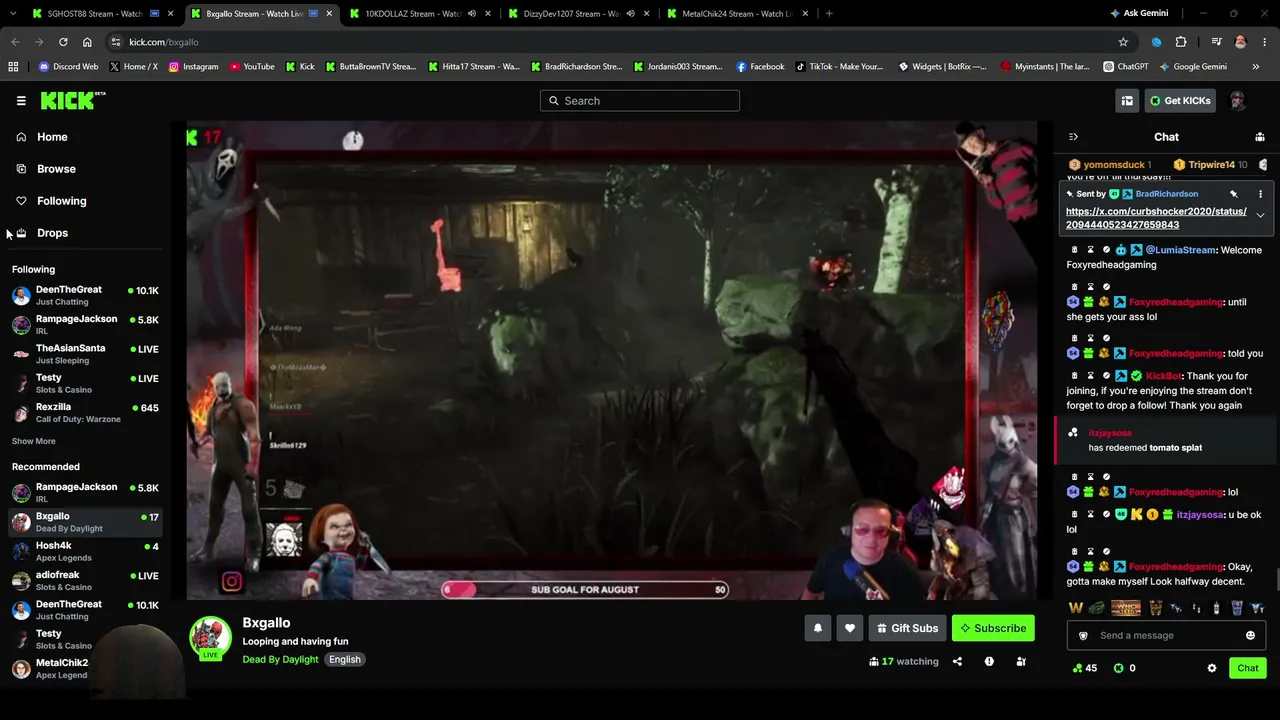The height and width of the screenshot is (720, 1280).
Task: Open a new browser tab with the plus button
Action: tap(829, 14)
